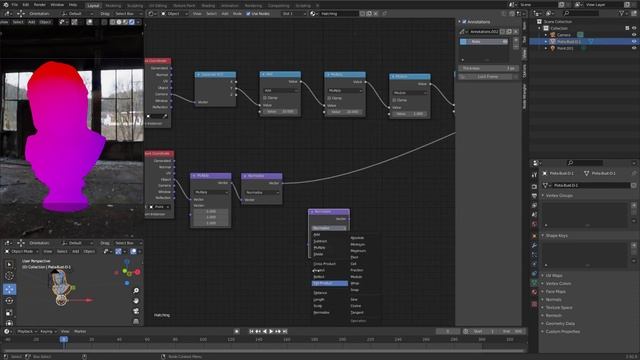
Task: Click the Value field on the Add node
Action: 280,111
